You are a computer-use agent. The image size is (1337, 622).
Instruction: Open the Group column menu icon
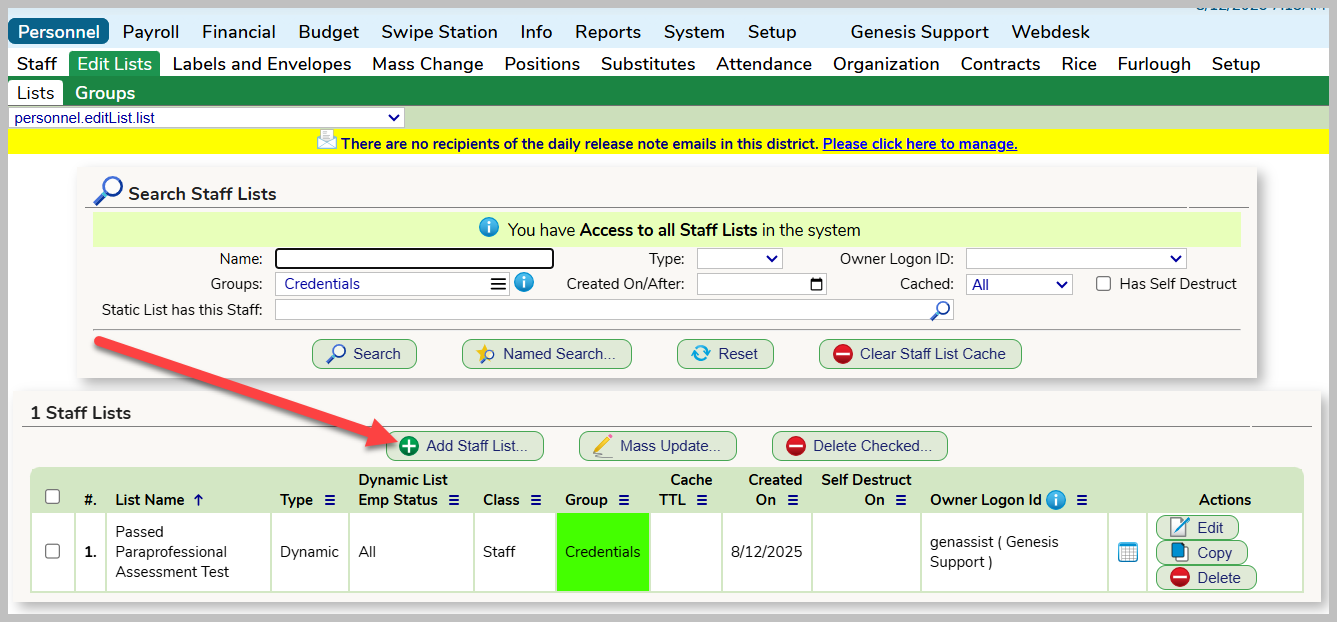click(x=624, y=500)
